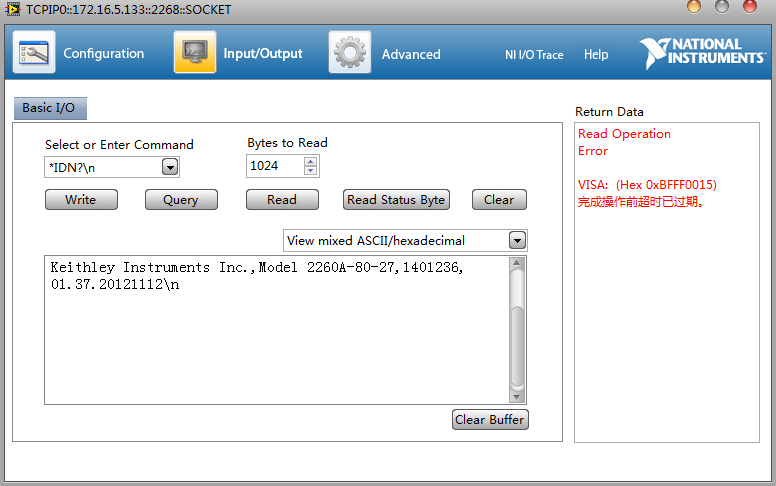
Task: Click the Input/Output label
Action: click(x=263, y=53)
